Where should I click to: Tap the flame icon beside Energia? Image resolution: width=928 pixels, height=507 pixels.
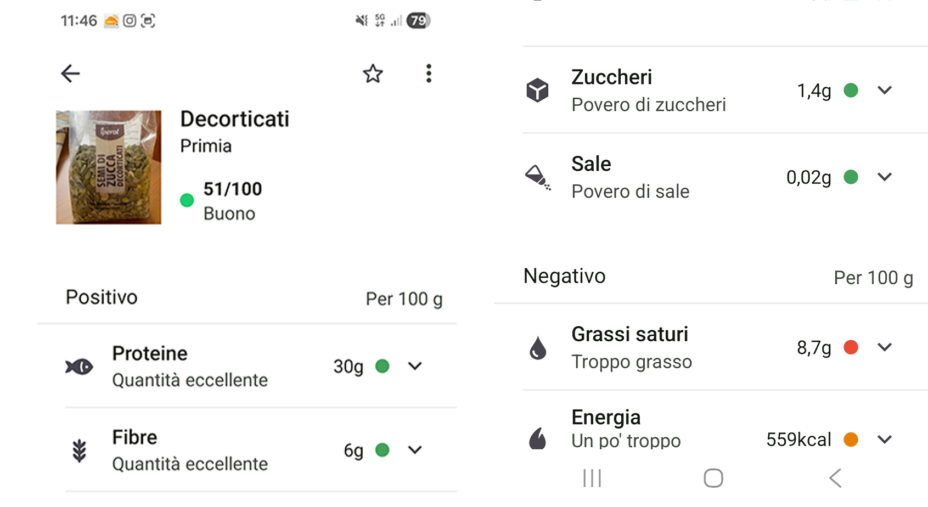(x=538, y=438)
